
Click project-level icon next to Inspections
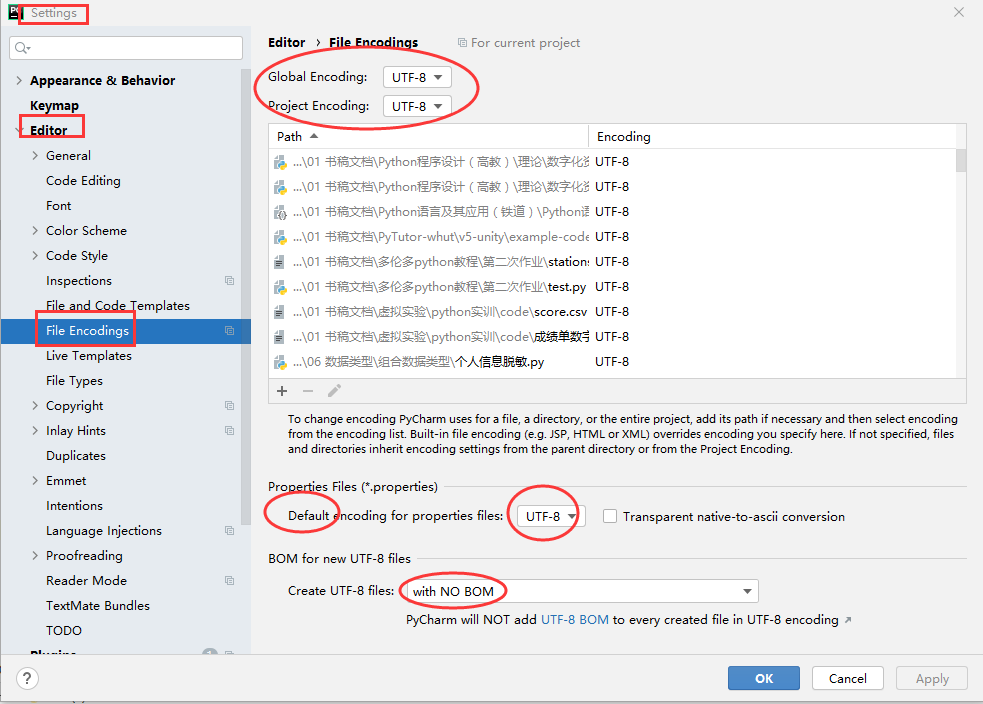pyautogui.click(x=229, y=281)
